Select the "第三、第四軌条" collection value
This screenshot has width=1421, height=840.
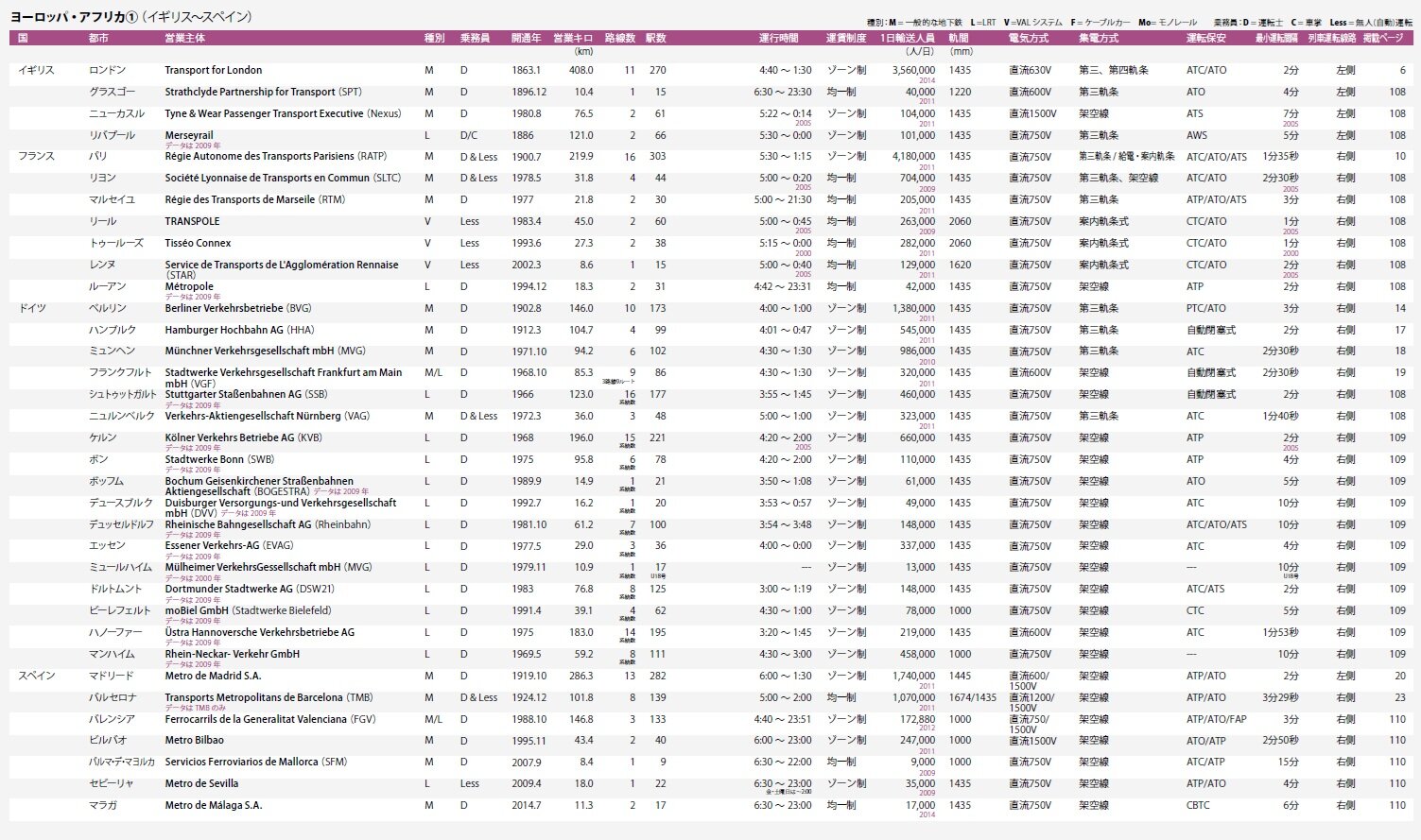coord(1113,71)
